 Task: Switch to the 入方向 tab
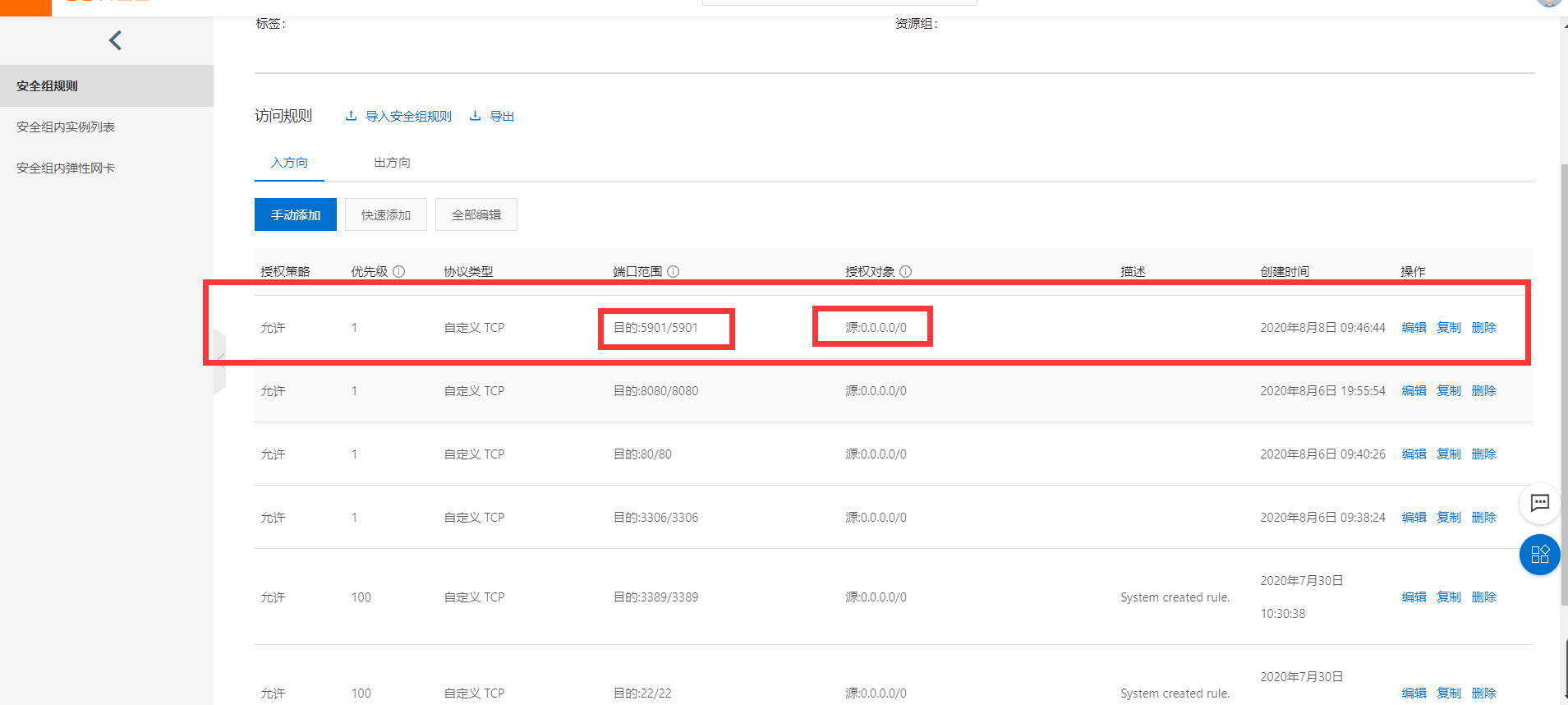[x=289, y=163]
